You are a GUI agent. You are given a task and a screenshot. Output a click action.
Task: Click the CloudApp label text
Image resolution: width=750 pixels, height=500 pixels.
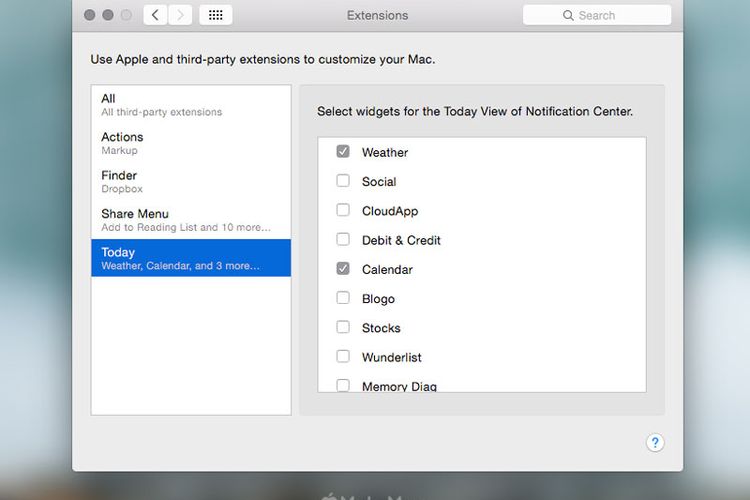pos(390,211)
